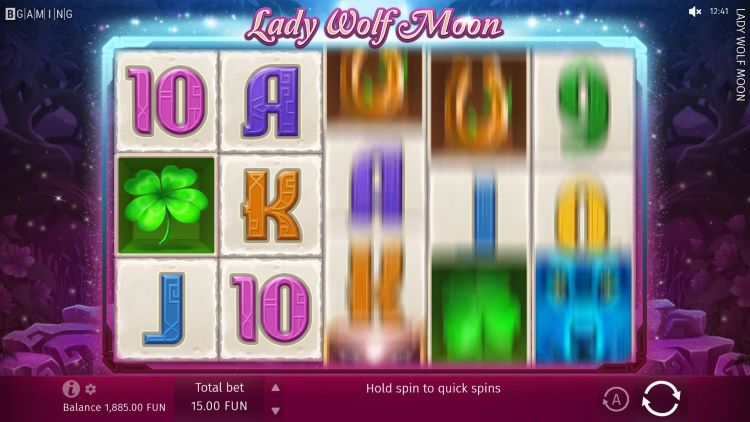Decrease total bet with down arrow
Screen dimensions: 750x422
click(276, 411)
